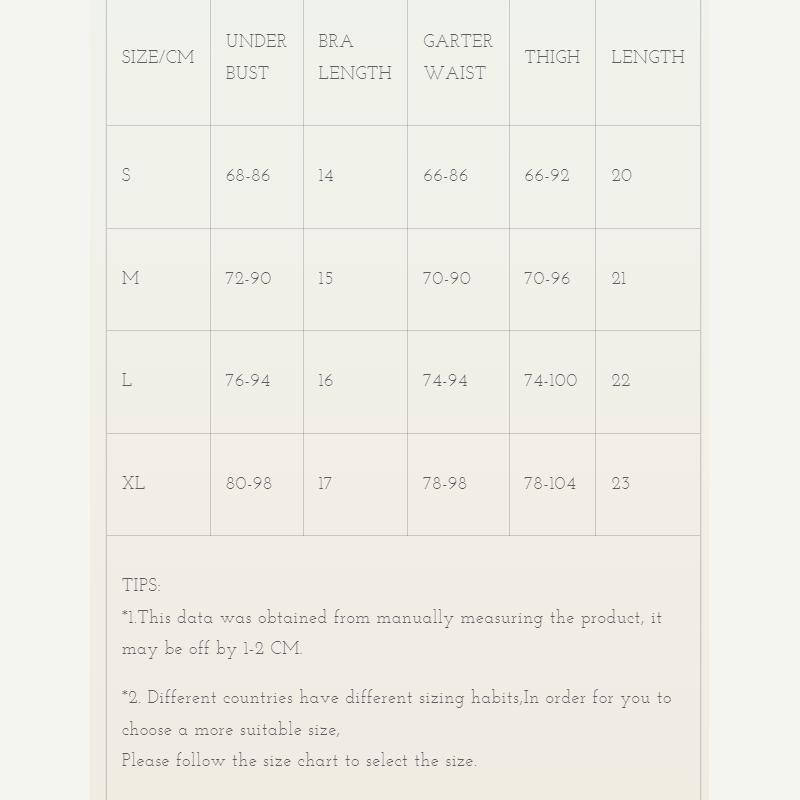Select the 78-104 thigh cell
The image size is (800, 800).
click(550, 484)
